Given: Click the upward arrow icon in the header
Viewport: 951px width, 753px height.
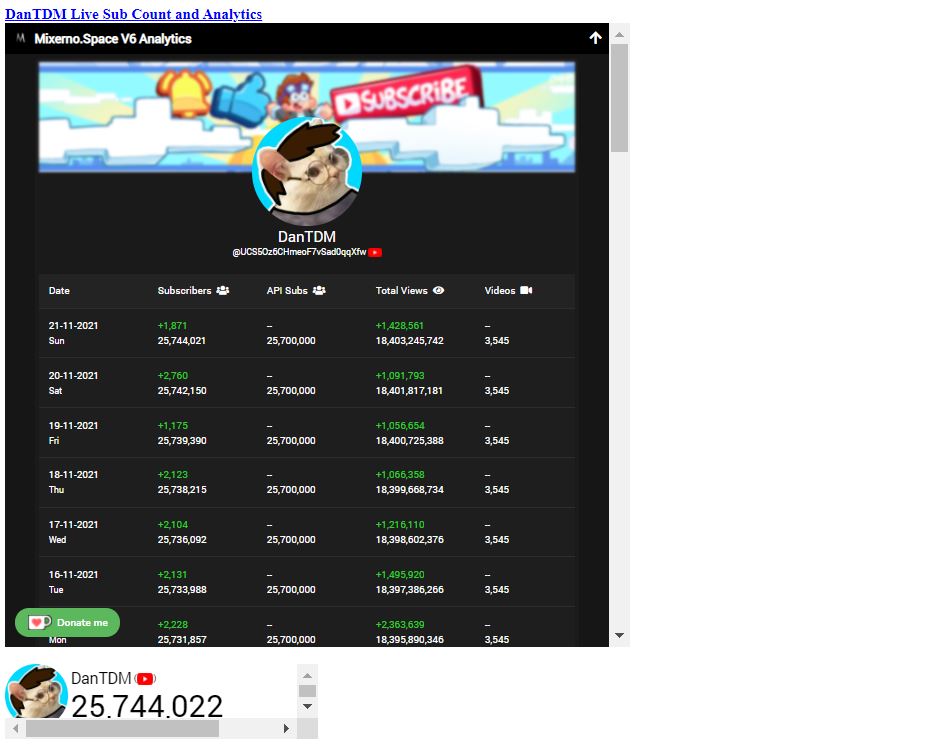Looking at the screenshot, I should click(x=596, y=38).
